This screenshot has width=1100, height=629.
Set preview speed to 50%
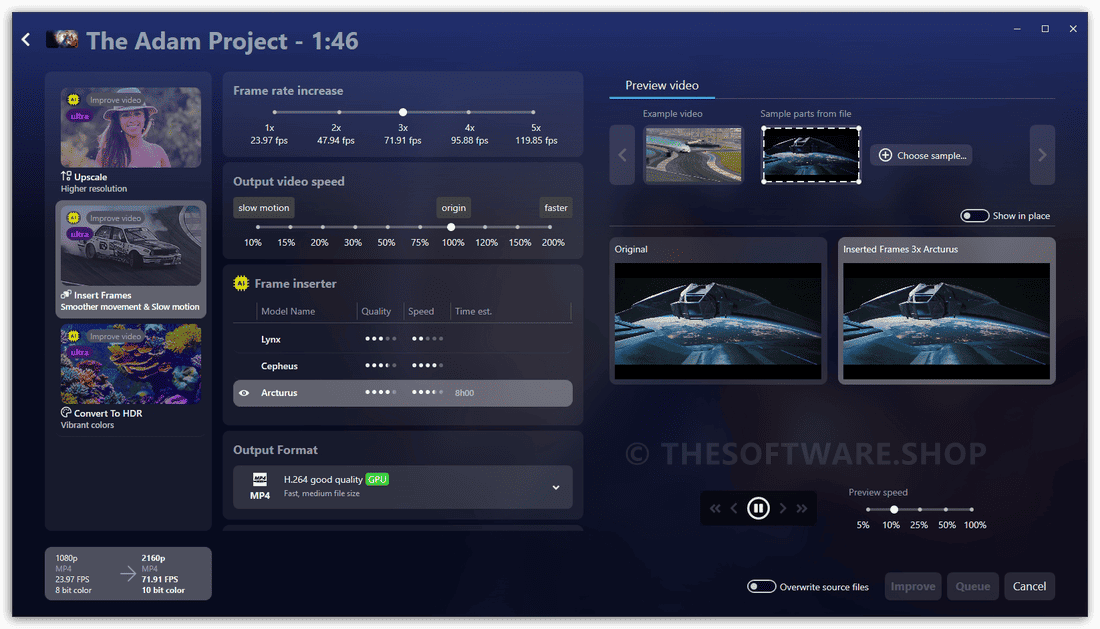(x=946, y=510)
